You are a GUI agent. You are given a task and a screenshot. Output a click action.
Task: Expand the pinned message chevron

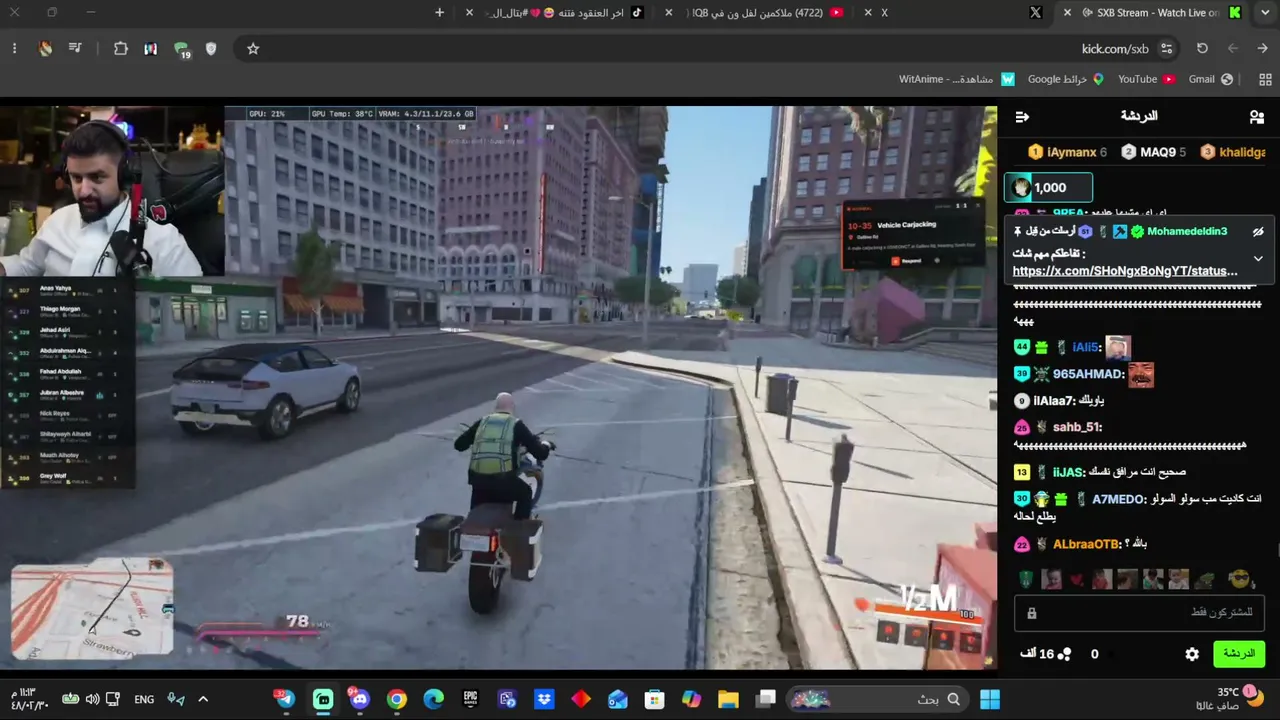click(x=1258, y=258)
